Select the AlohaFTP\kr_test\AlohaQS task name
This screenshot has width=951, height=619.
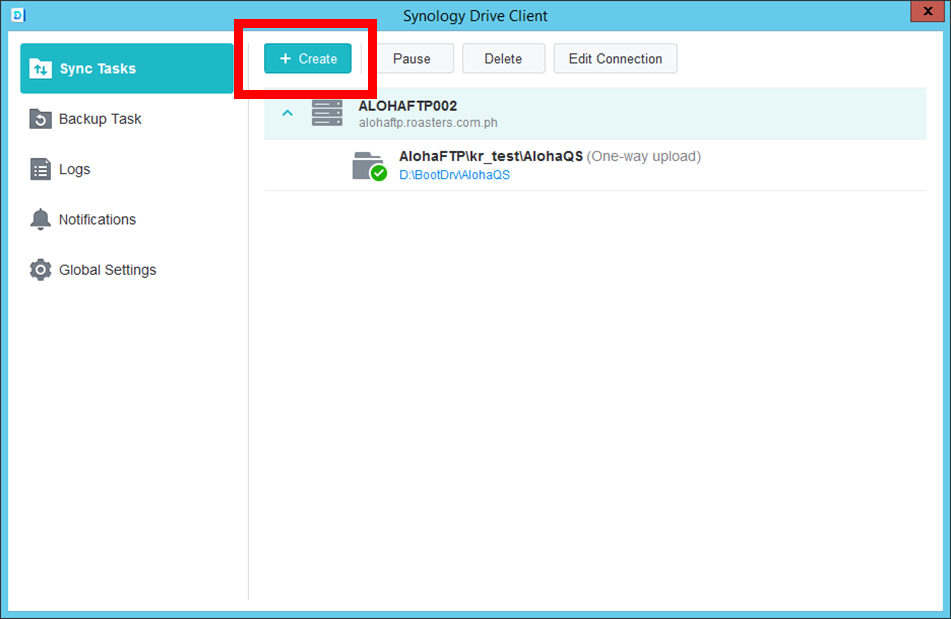coord(491,156)
